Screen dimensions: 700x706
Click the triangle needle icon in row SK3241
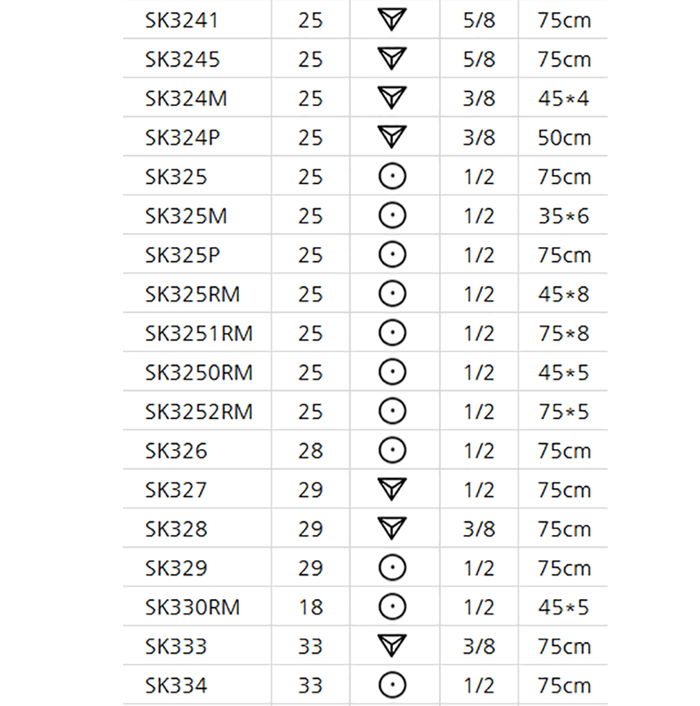coord(393,20)
